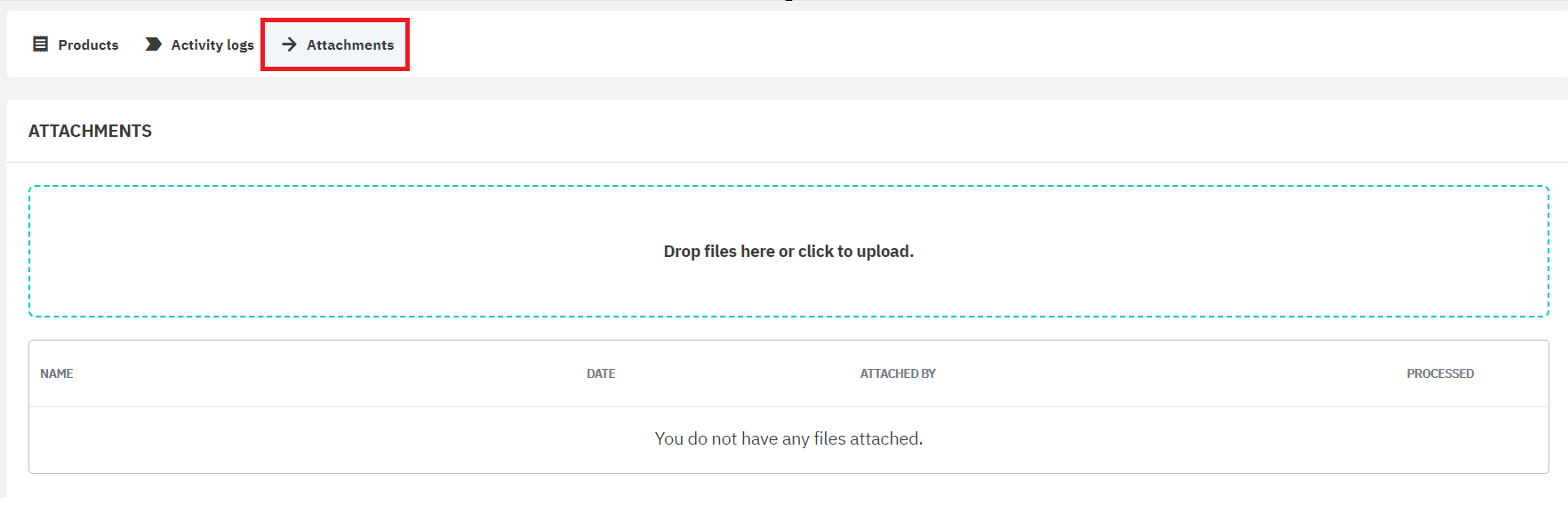Sort by the NAME column header

coord(57,373)
